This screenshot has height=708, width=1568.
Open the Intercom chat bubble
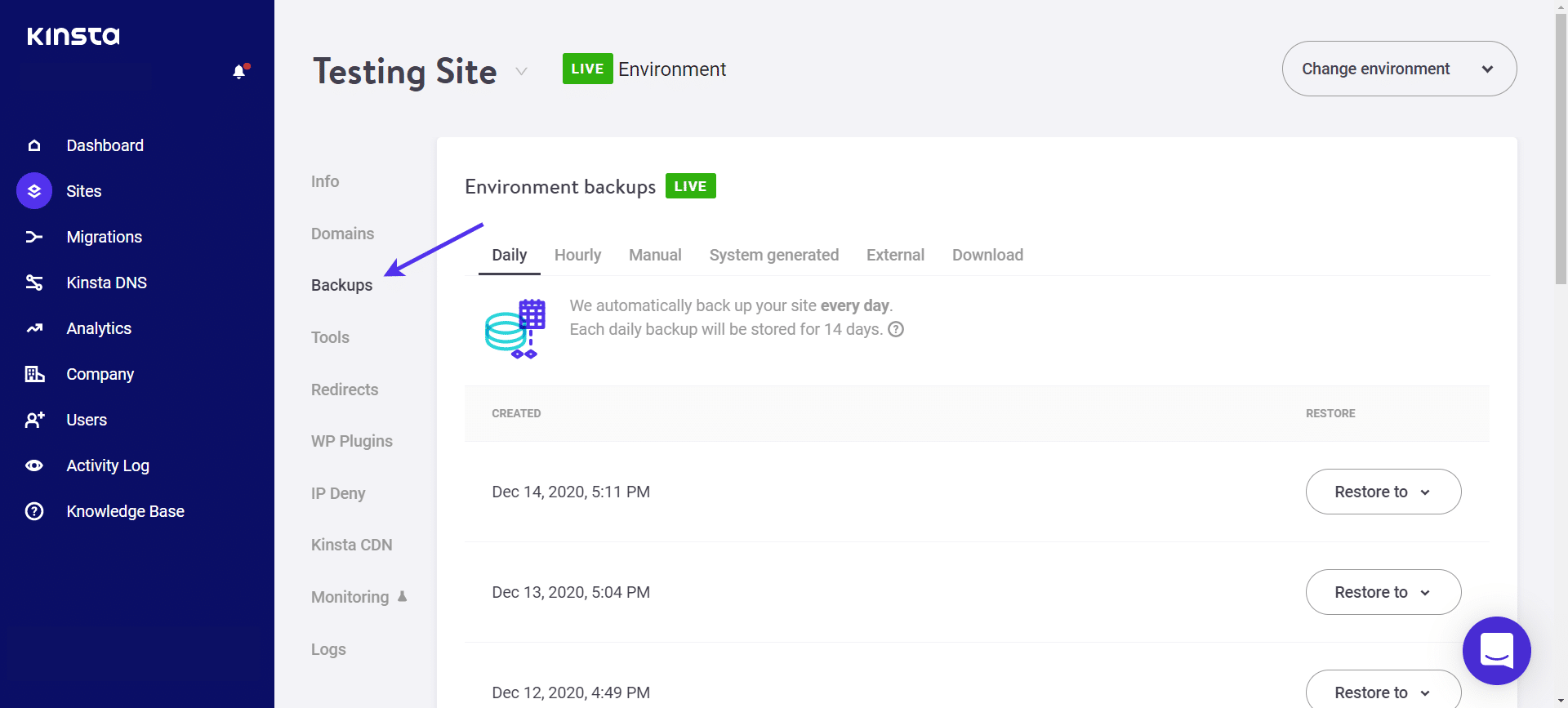coord(1496,651)
